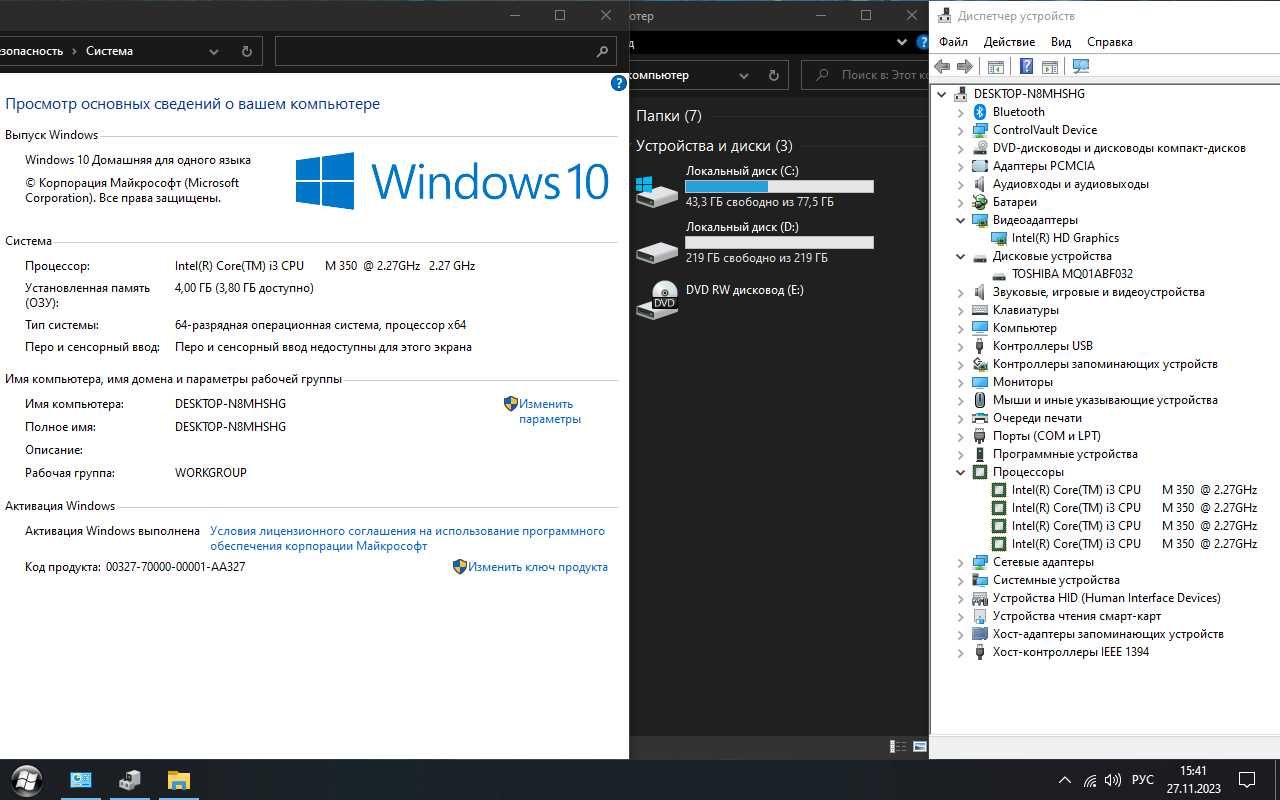Click the Back arrow in Device Manager toolbar
Viewport: 1280px width, 800px height.
pyautogui.click(x=942, y=66)
